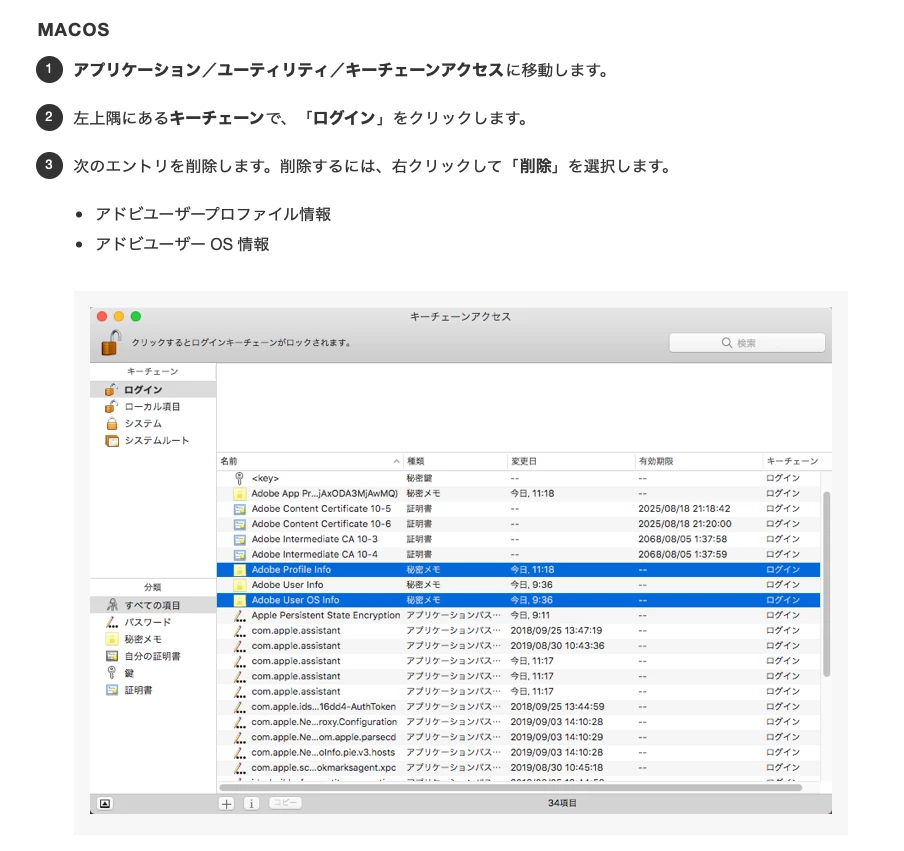Click note icon of Adobe App Pr... entry
Image resolution: width=904 pixels, height=851 pixels.
(x=239, y=494)
